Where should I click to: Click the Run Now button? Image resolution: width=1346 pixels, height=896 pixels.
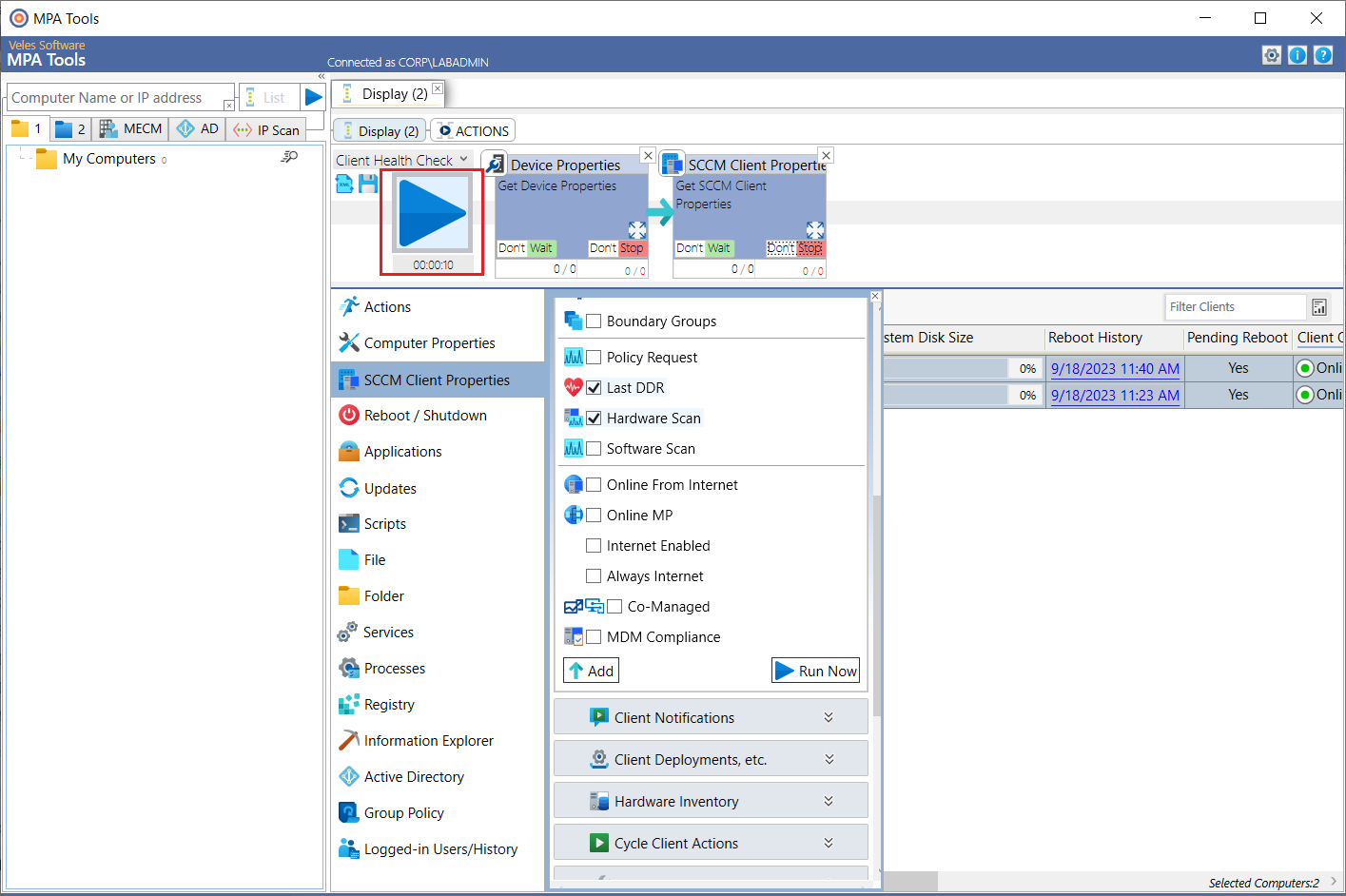click(x=815, y=671)
